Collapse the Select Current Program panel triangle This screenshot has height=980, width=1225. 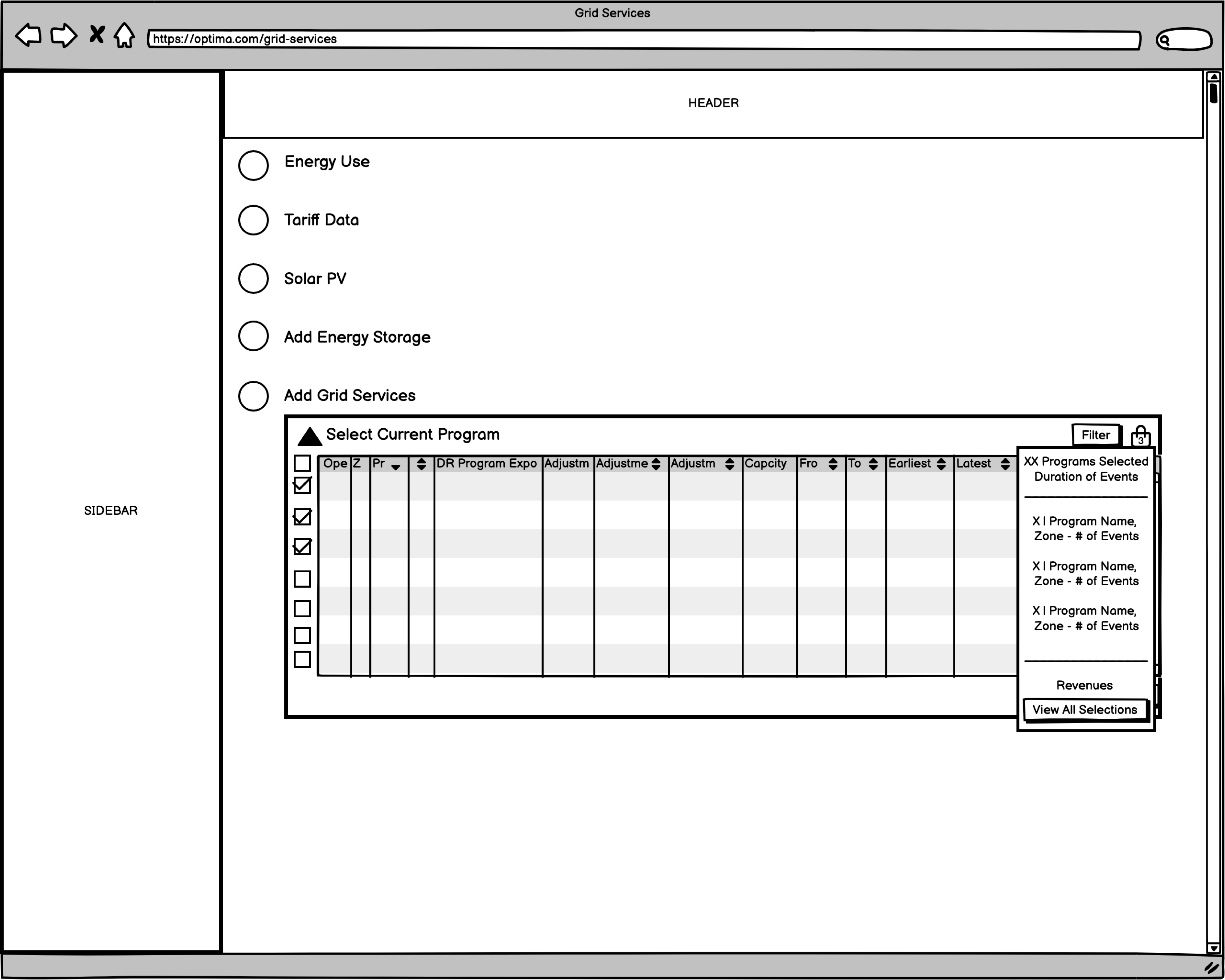(310, 436)
